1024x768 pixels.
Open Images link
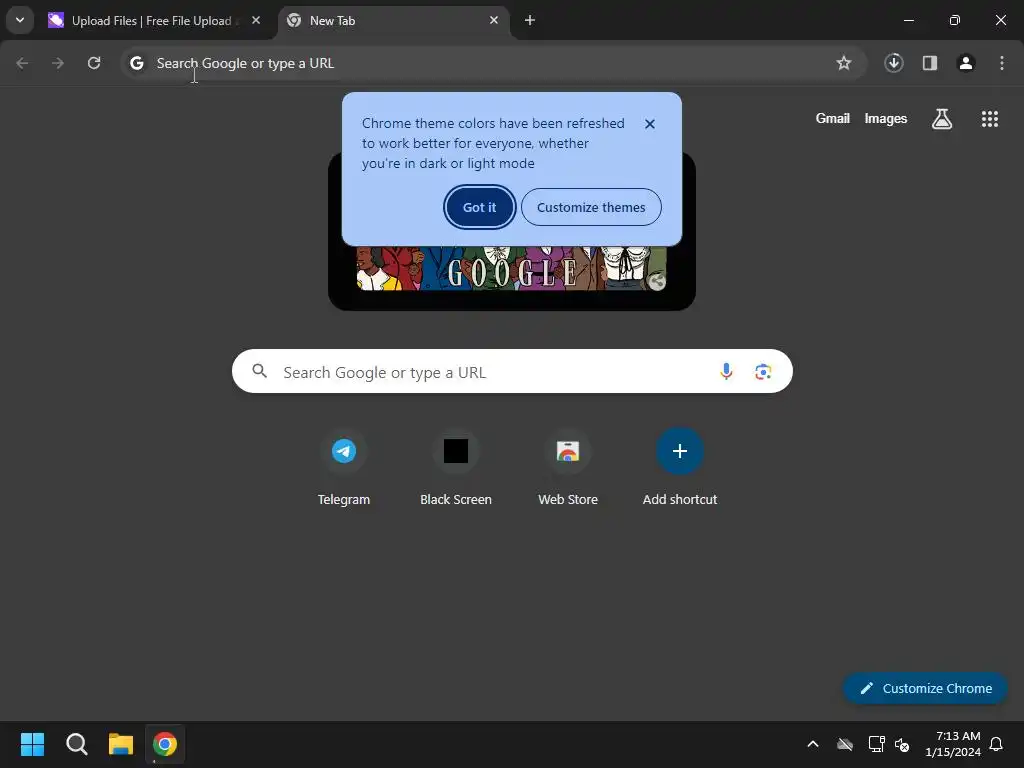coord(886,118)
